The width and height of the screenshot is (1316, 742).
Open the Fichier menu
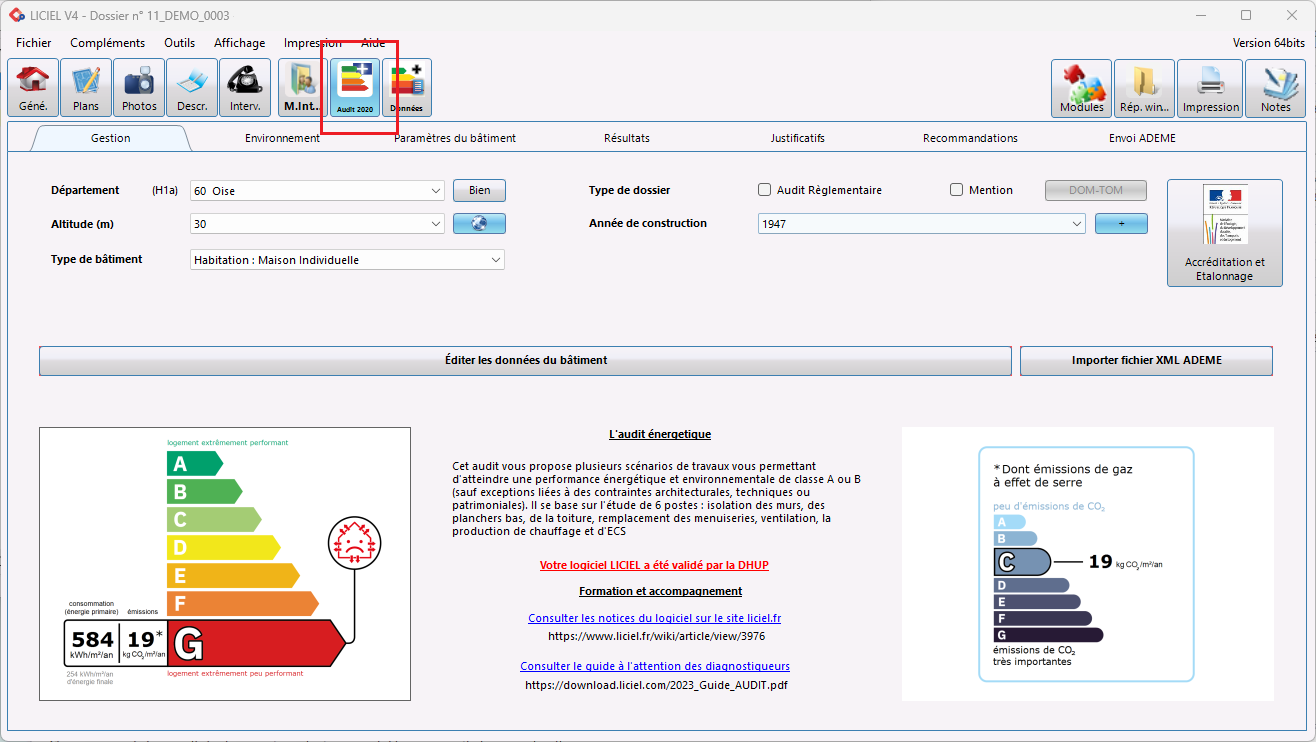[34, 43]
